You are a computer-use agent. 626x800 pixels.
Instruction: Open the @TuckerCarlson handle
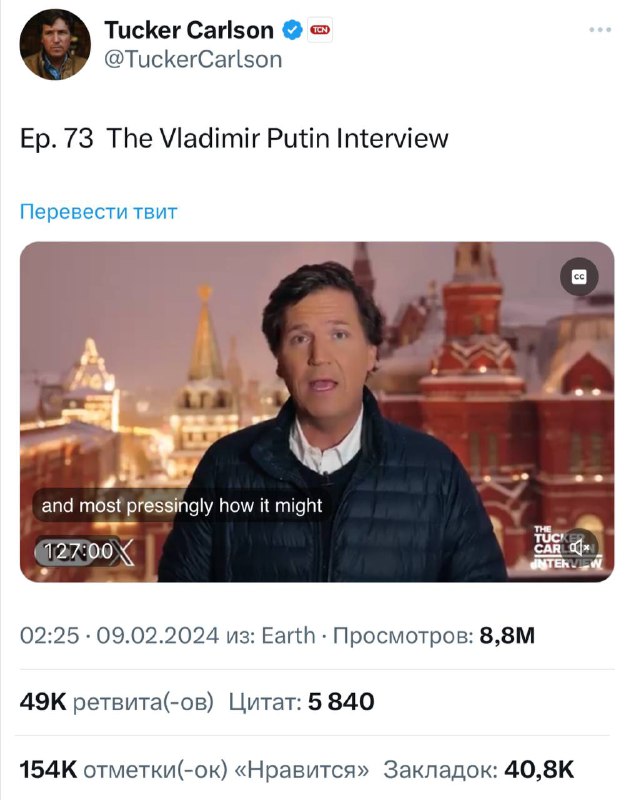[x=193, y=59]
